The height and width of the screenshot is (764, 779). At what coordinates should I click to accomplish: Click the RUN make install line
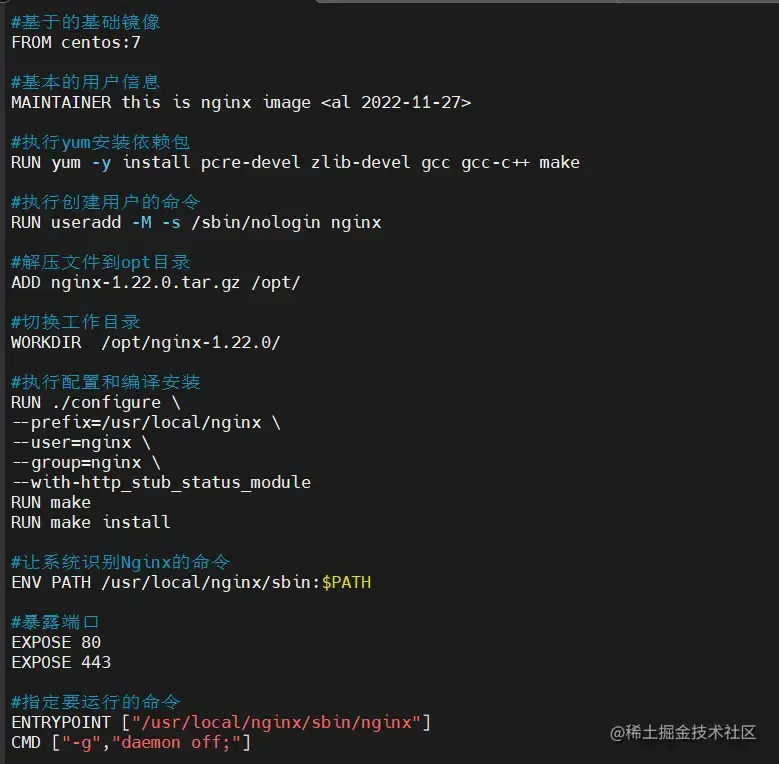90,523
